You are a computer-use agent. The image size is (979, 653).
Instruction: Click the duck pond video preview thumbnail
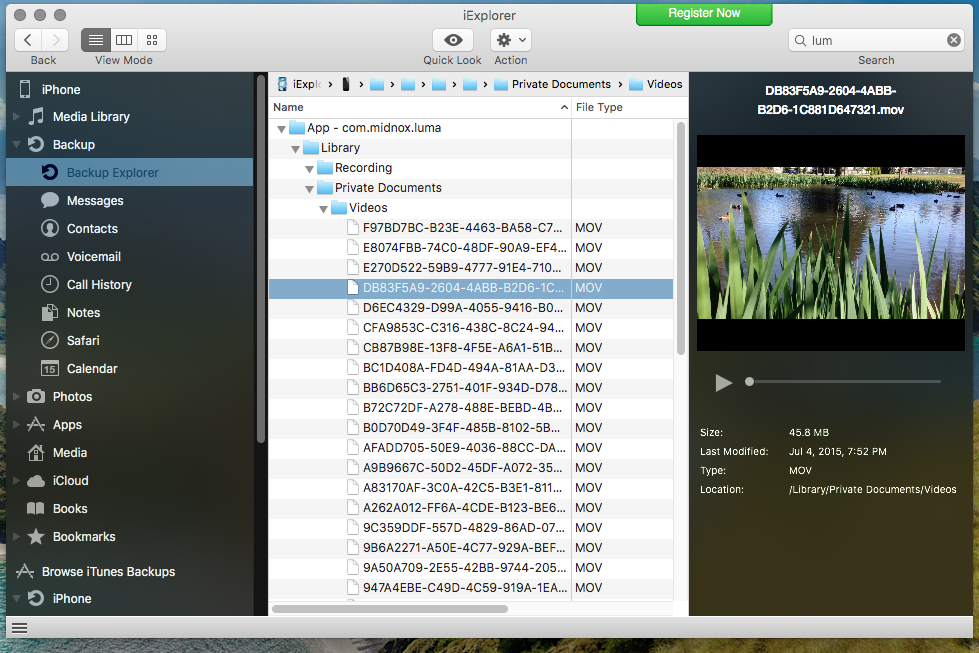(830, 243)
